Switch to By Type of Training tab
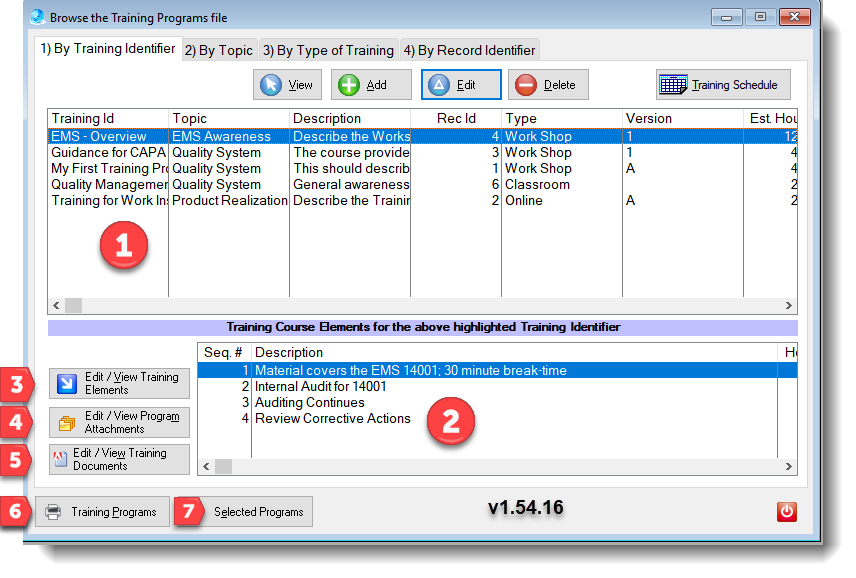The width and height of the screenshot is (856, 578). tap(328, 50)
